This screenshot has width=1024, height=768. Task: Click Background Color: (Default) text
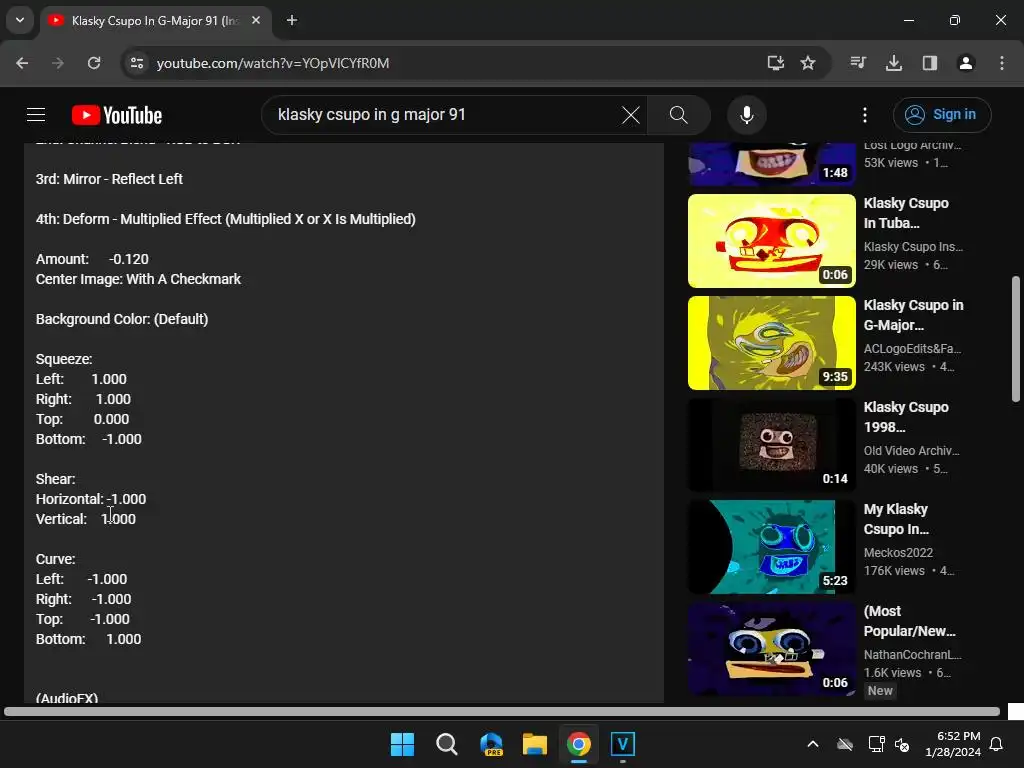coord(121,319)
